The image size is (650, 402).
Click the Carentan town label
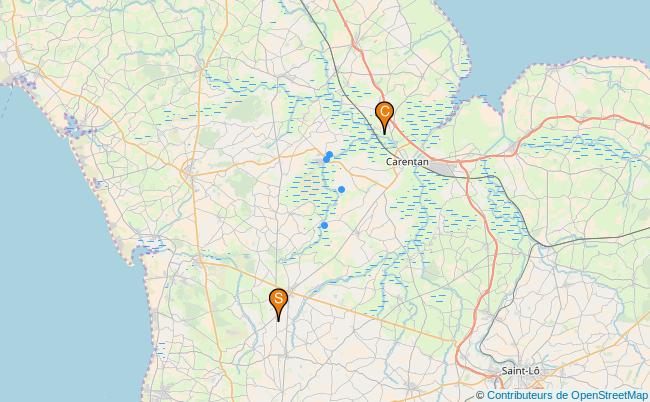click(x=407, y=162)
